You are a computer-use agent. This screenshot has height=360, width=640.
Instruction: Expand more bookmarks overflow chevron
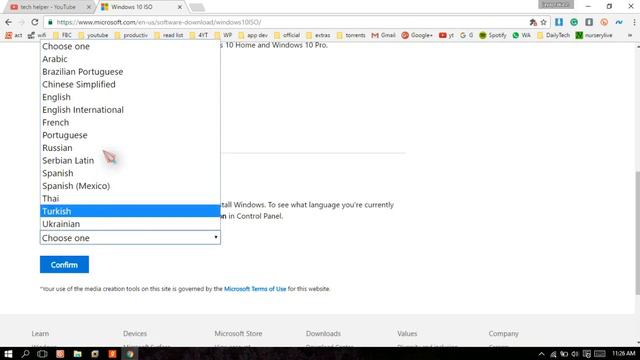[x=630, y=36]
